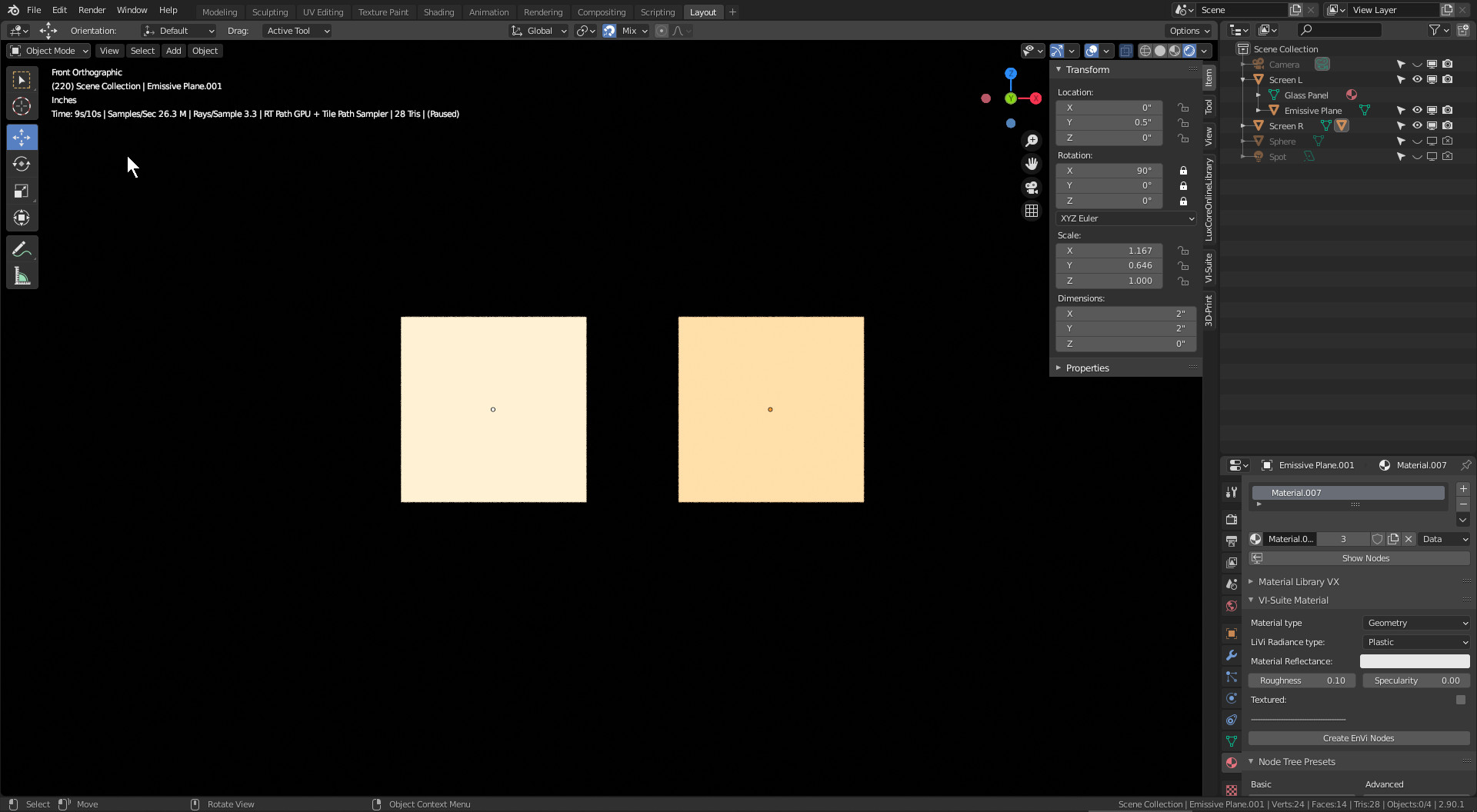1477x812 pixels.
Task: Expand the Properties panel section
Action: pos(1087,368)
